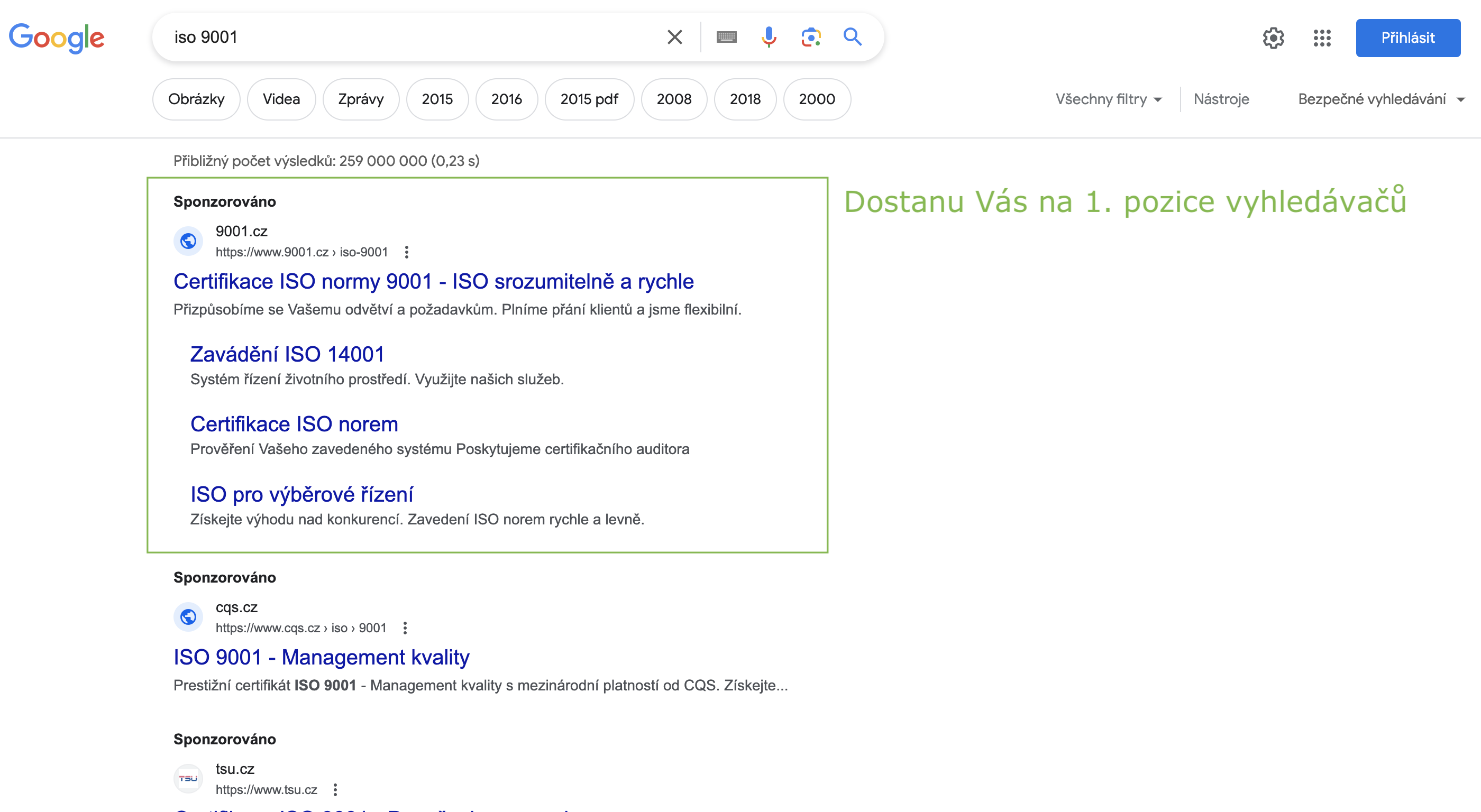1481x812 pixels.
Task: Open three-dot menu for the 9001.cz ad
Action: click(x=406, y=252)
